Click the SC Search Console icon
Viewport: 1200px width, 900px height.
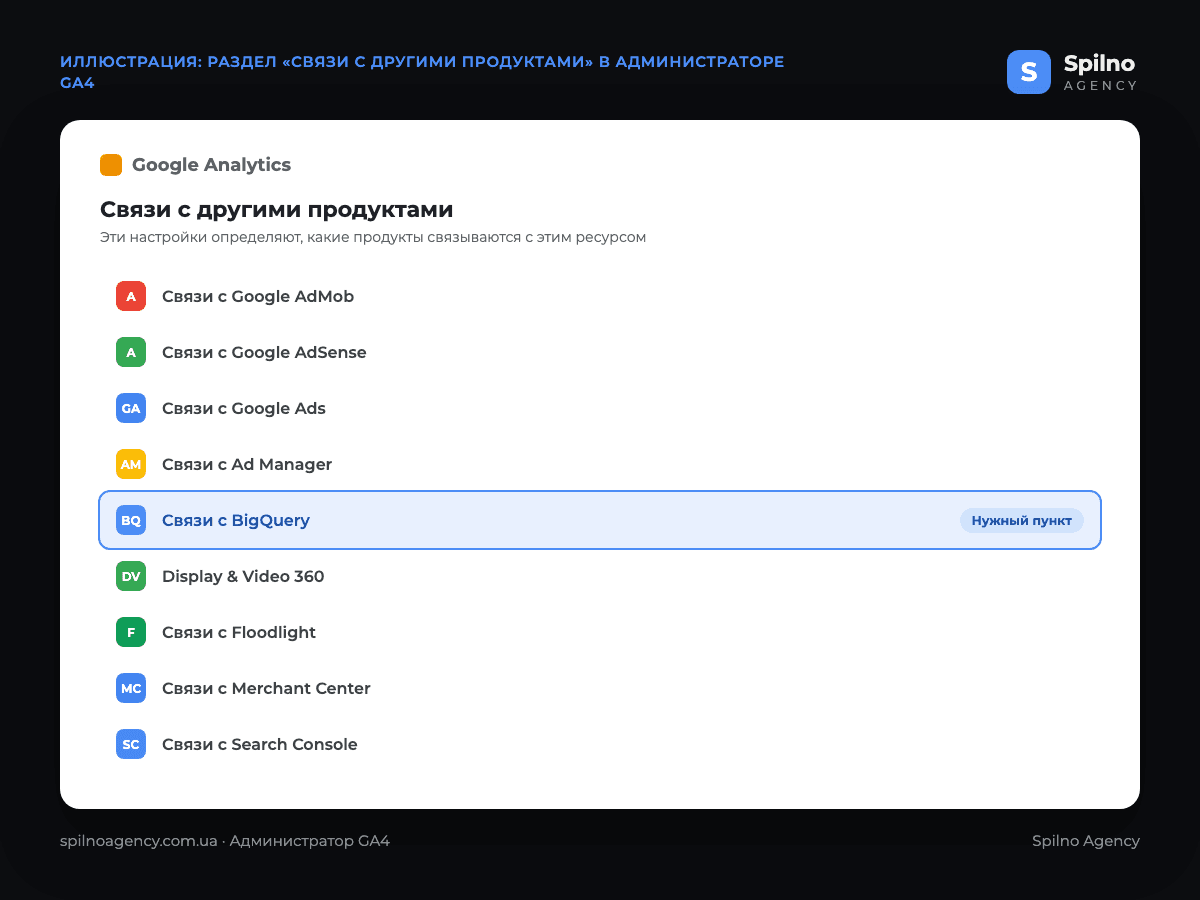131,744
